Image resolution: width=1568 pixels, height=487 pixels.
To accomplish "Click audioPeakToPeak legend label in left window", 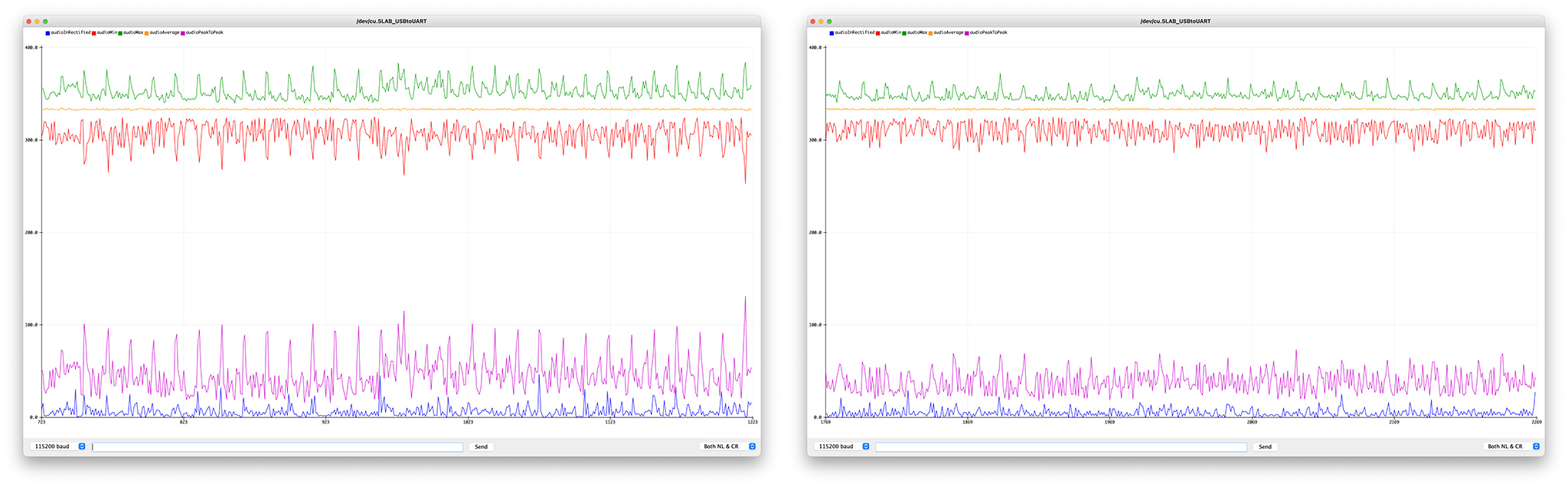I will pos(204,33).
